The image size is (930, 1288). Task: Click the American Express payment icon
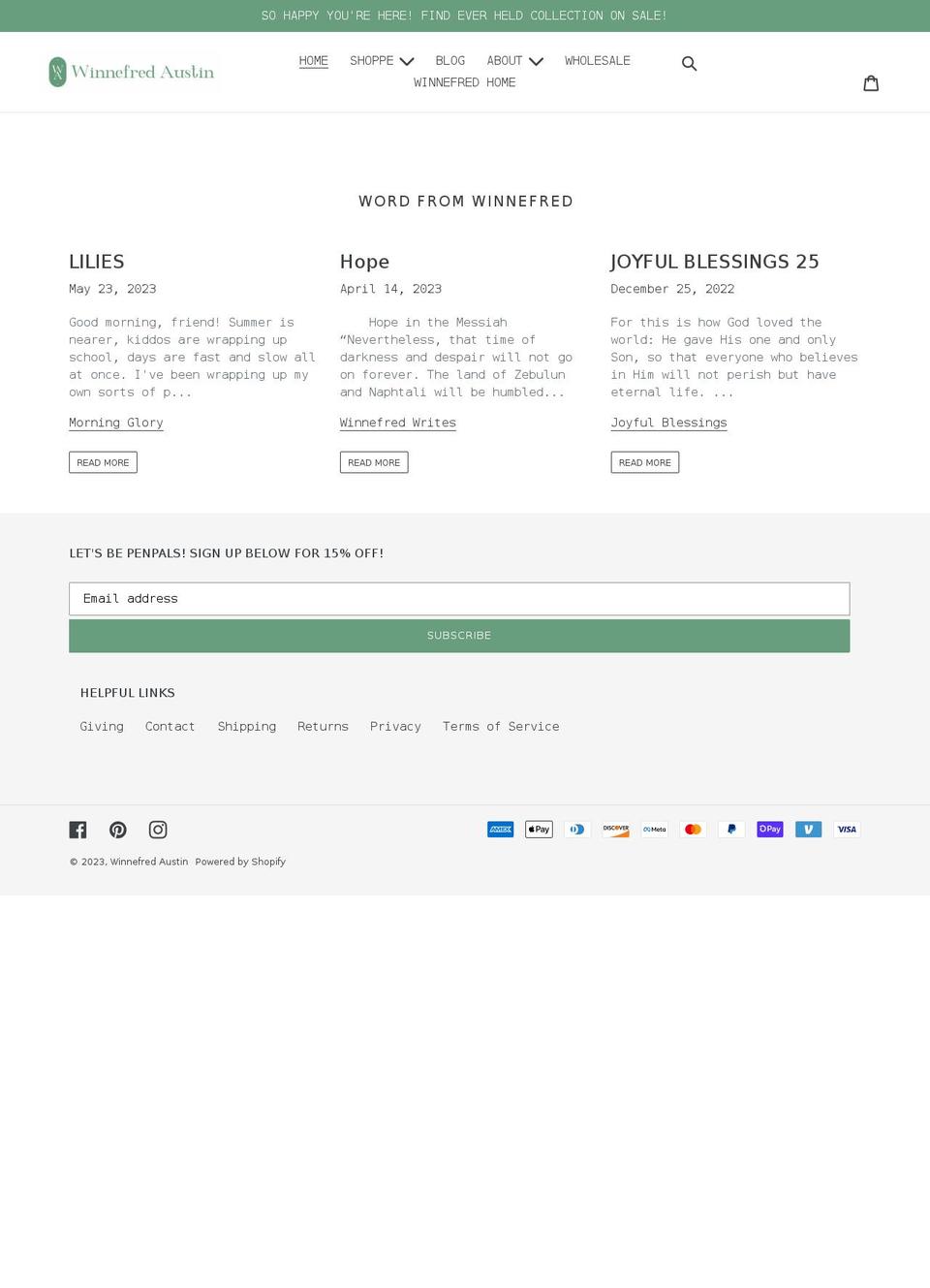[x=501, y=830]
